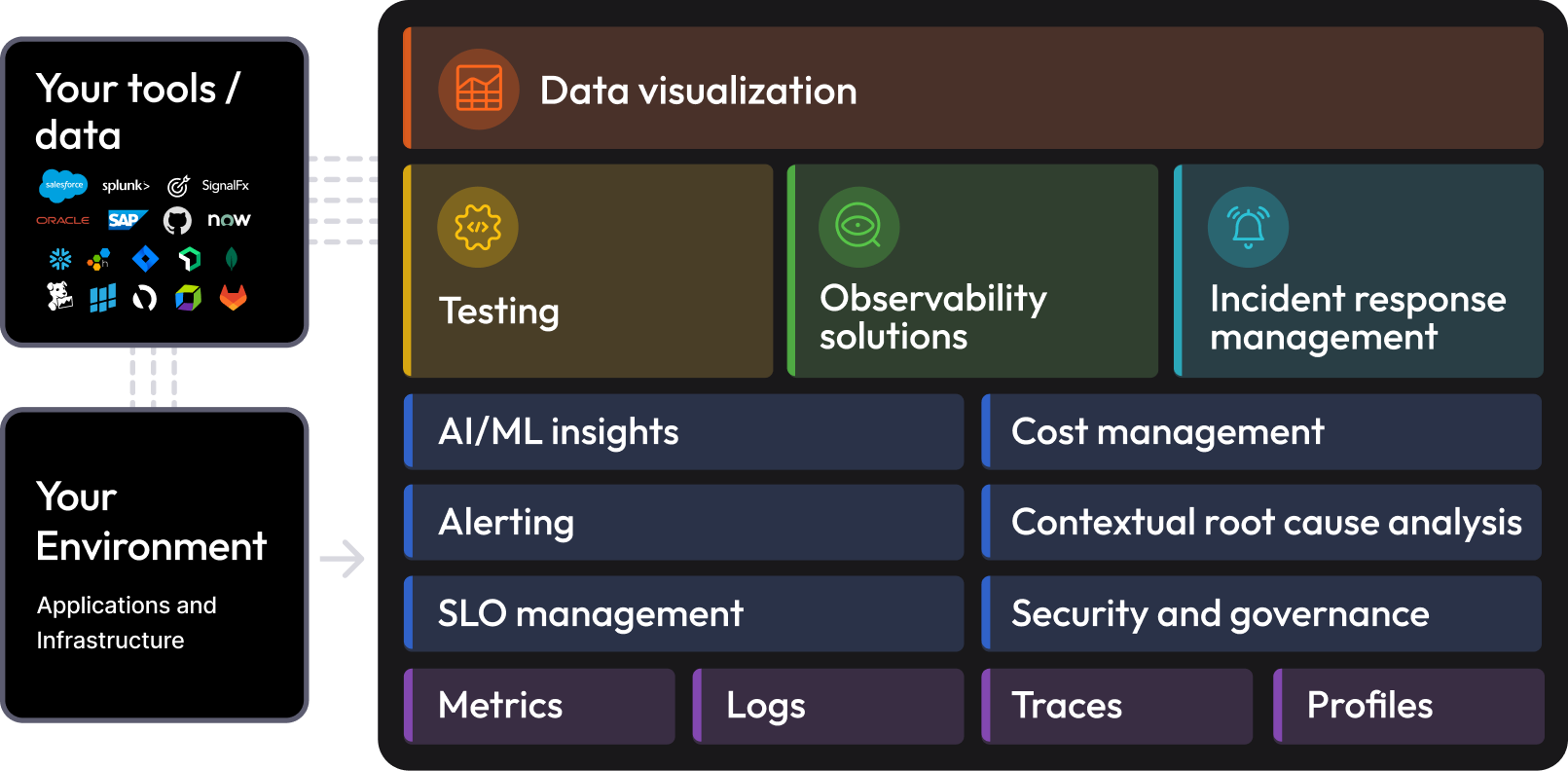Click the SAP logo
Viewport: 1568px width, 771px height.
click(127, 220)
